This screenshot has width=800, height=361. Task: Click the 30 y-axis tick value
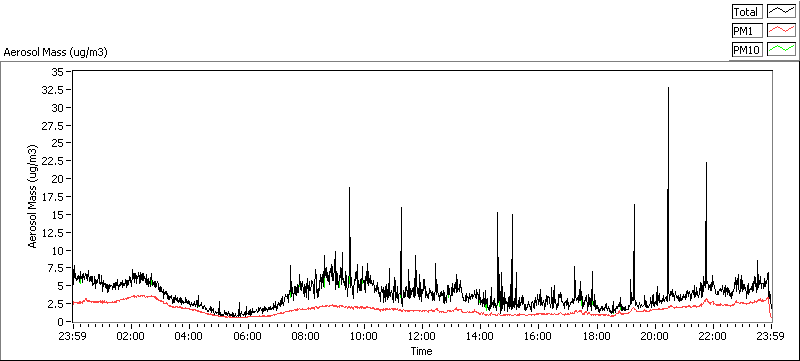pos(58,108)
